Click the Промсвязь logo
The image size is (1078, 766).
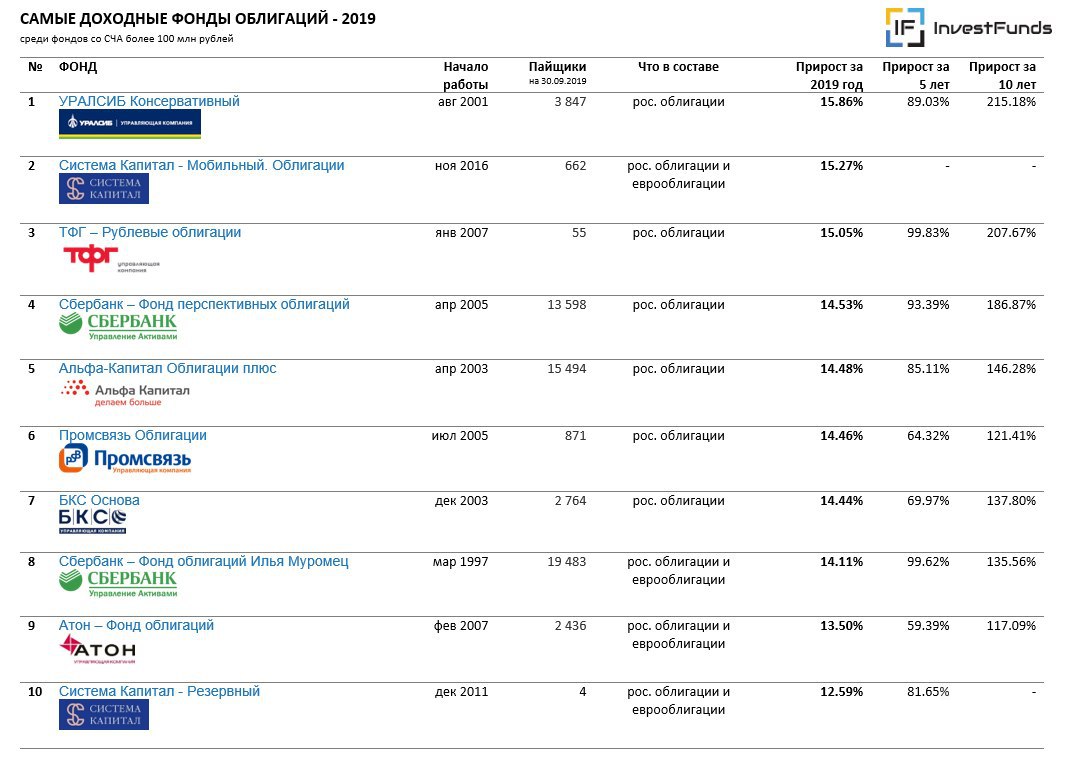[x=125, y=459]
